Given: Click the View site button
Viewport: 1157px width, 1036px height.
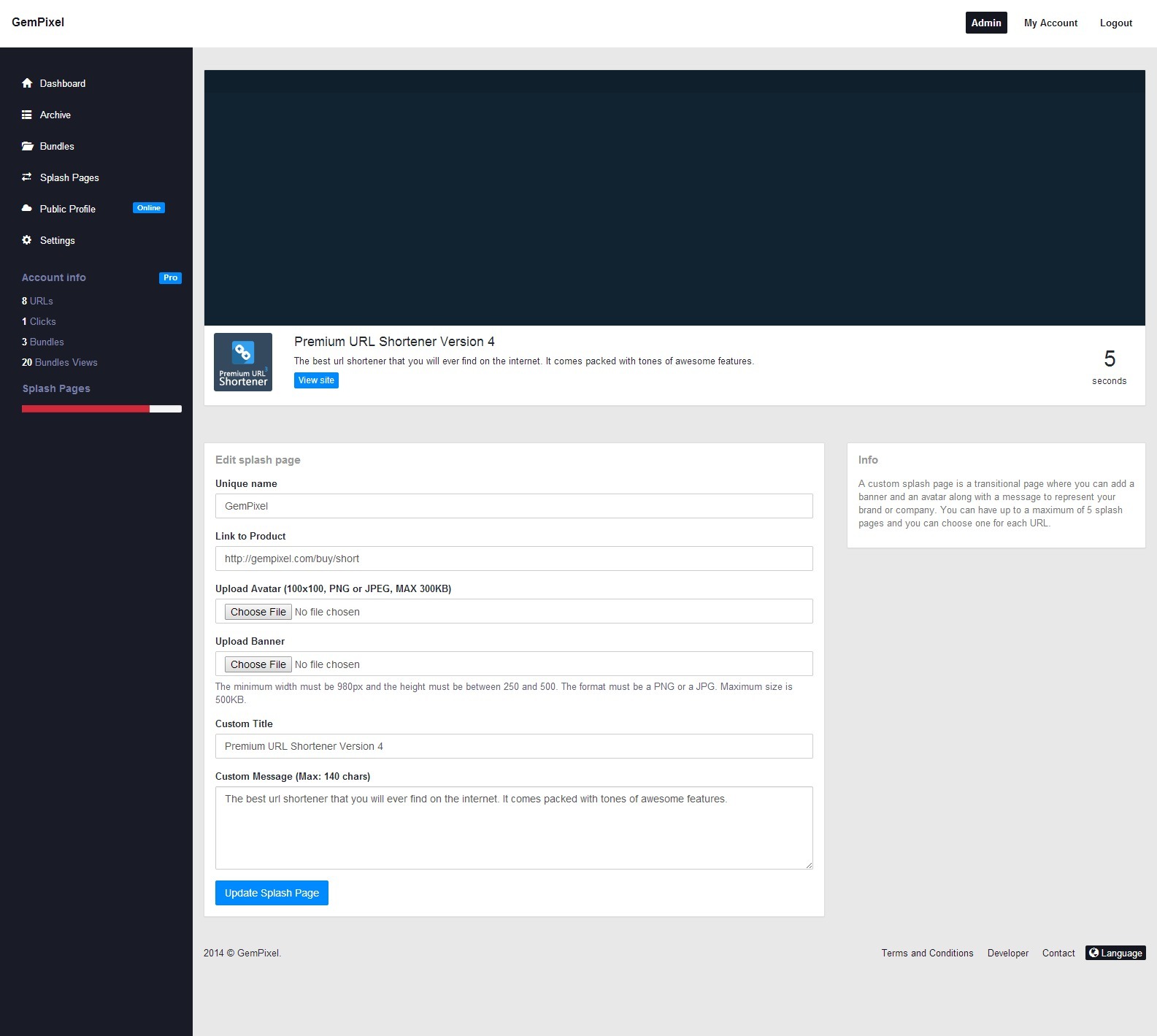Looking at the screenshot, I should coord(316,380).
